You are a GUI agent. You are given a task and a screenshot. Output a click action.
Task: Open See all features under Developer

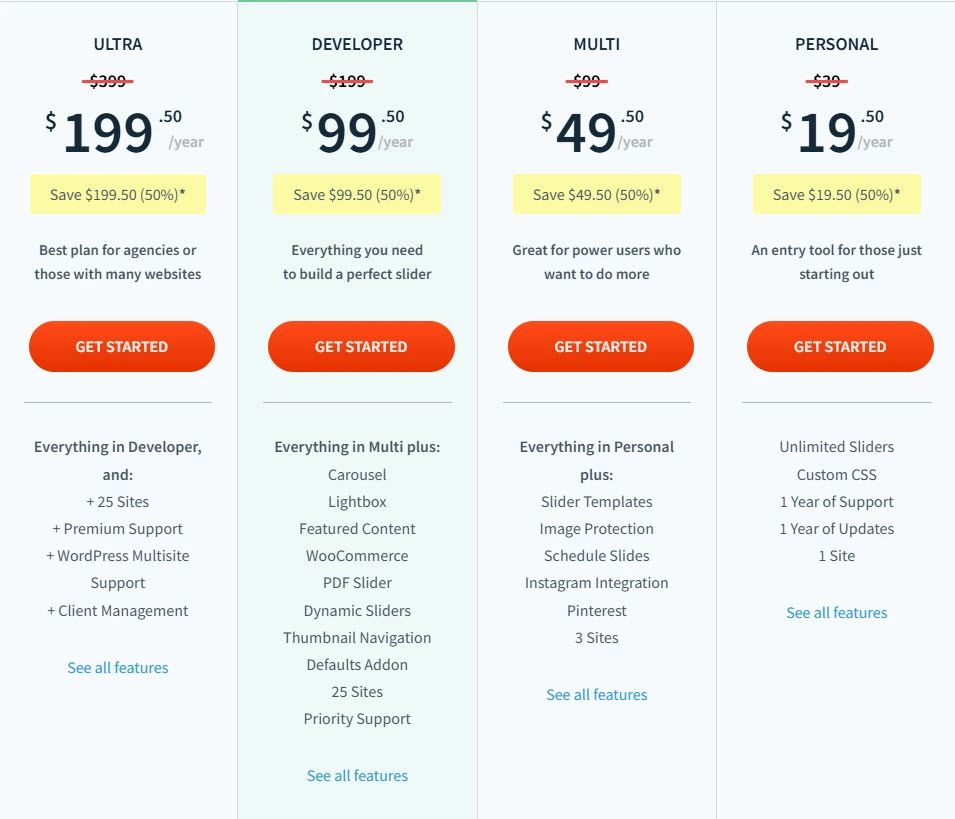(x=357, y=776)
